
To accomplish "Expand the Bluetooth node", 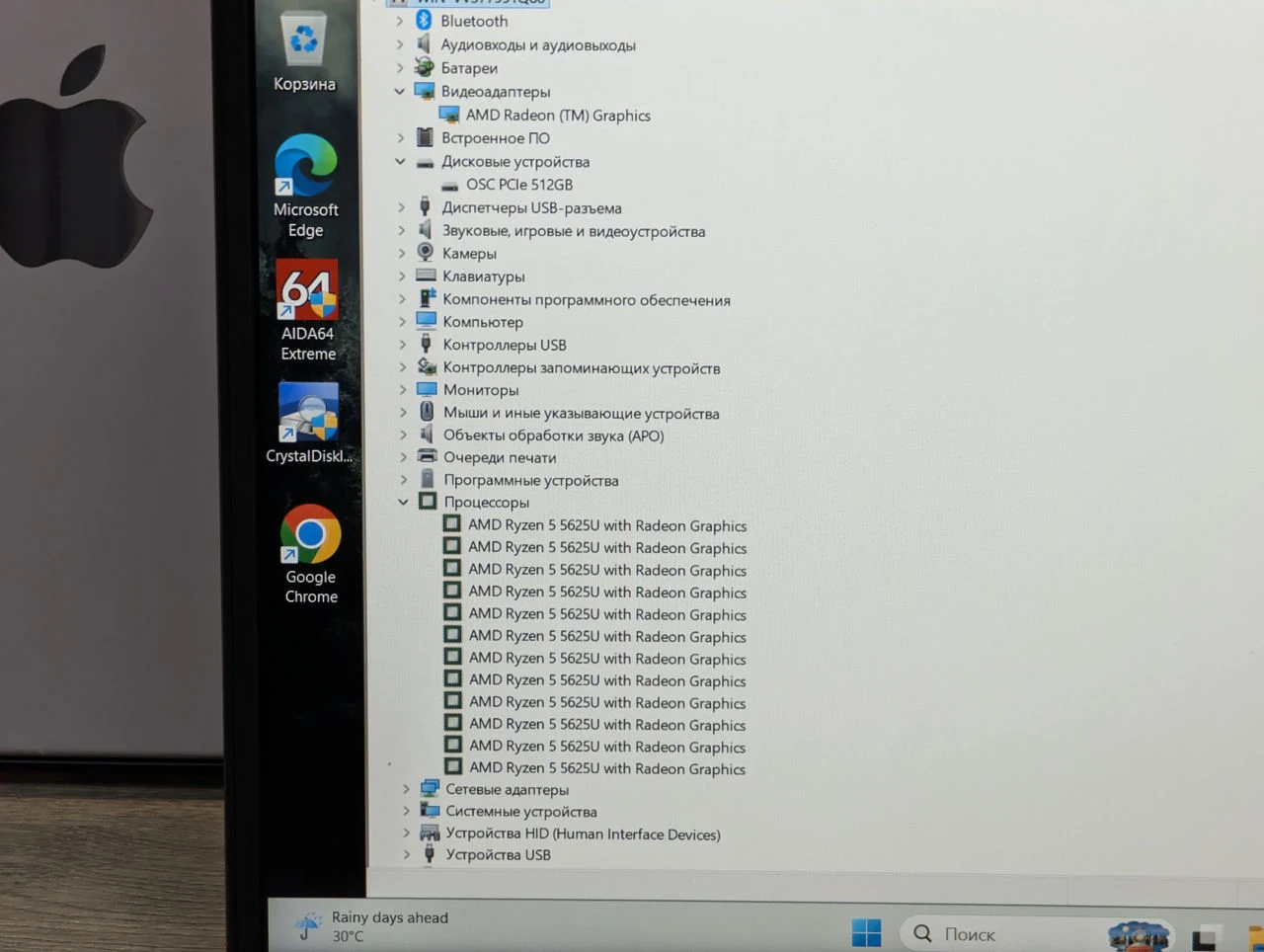I will [x=399, y=20].
